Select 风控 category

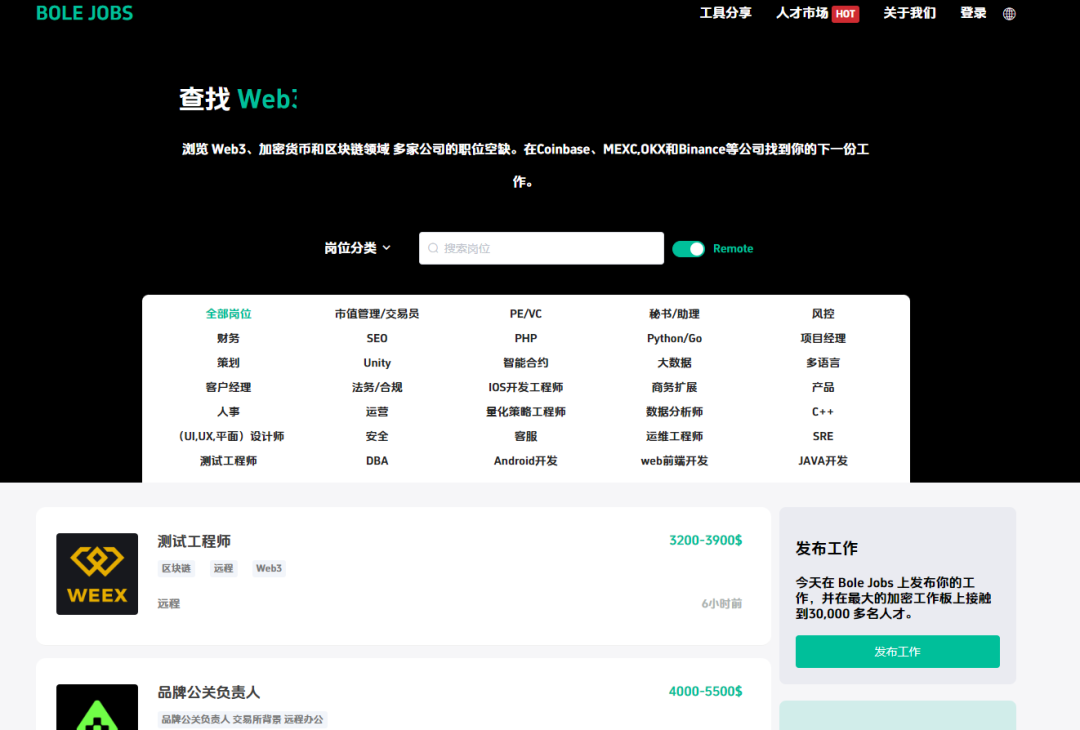[x=823, y=314]
